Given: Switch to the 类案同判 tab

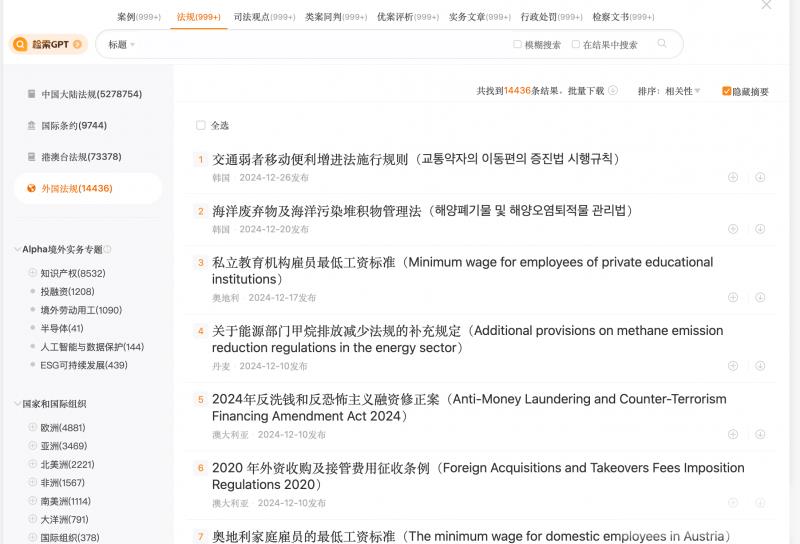Looking at the screenshot, I should pyautogui.click(x=336, y=17).
